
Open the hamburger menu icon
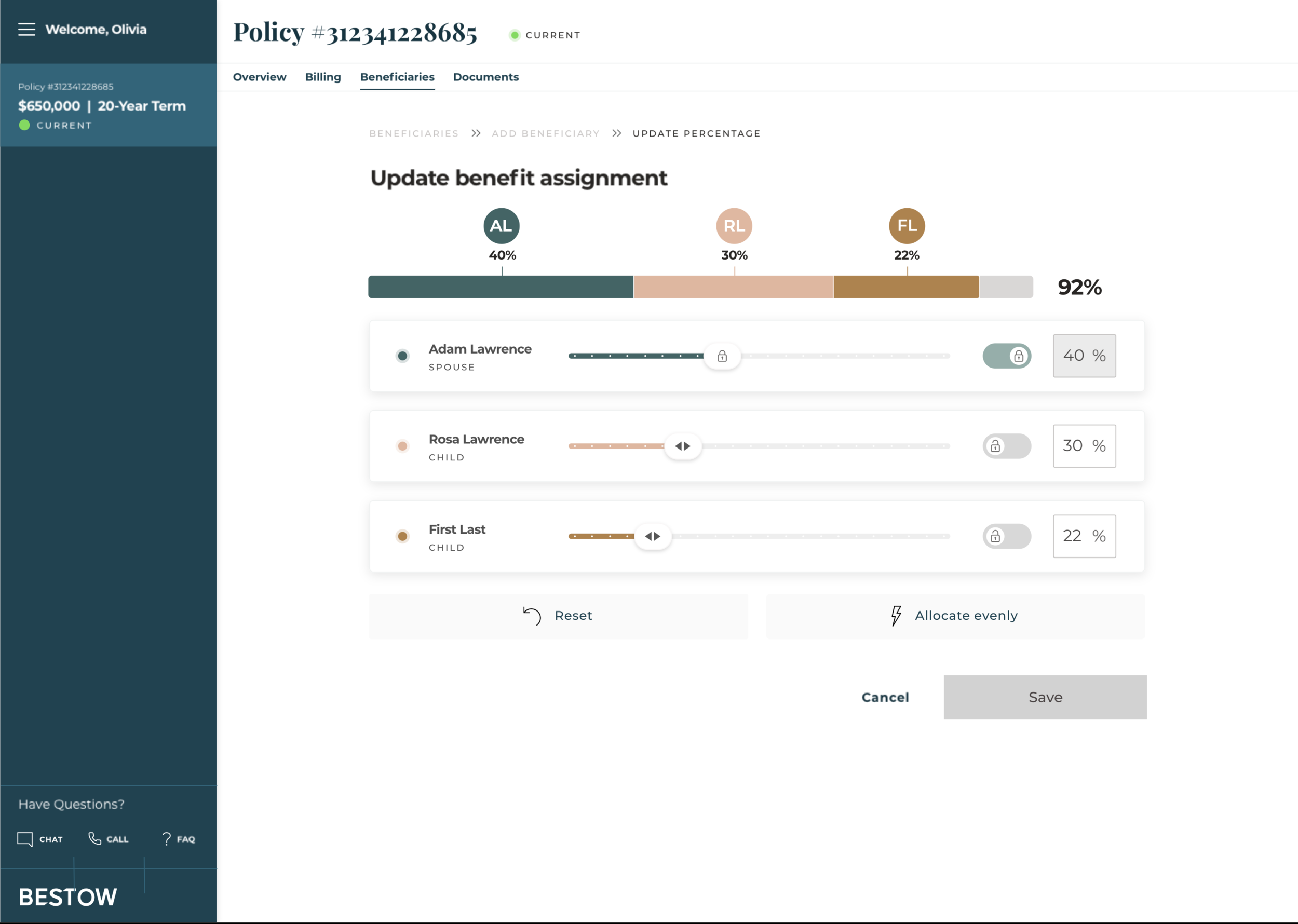[x=26, y=30]
